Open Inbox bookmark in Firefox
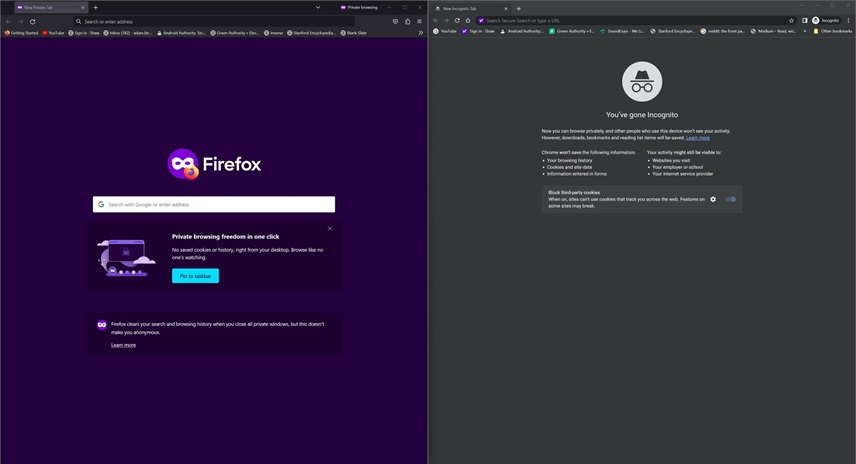The height and width of the screenshot is (464, 856). (x=128, y=33)
